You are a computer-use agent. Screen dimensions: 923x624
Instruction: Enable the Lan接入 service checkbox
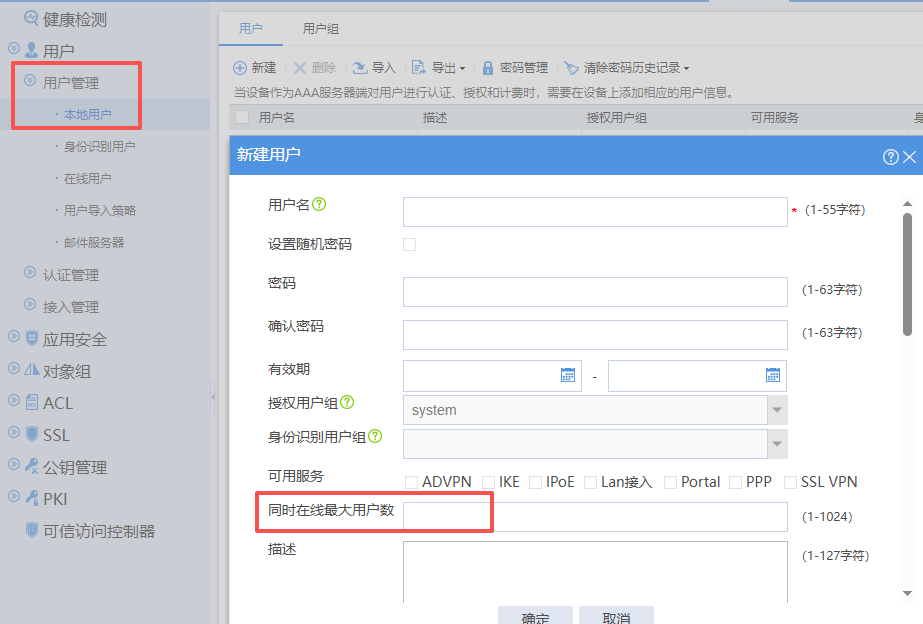(590, 483)
